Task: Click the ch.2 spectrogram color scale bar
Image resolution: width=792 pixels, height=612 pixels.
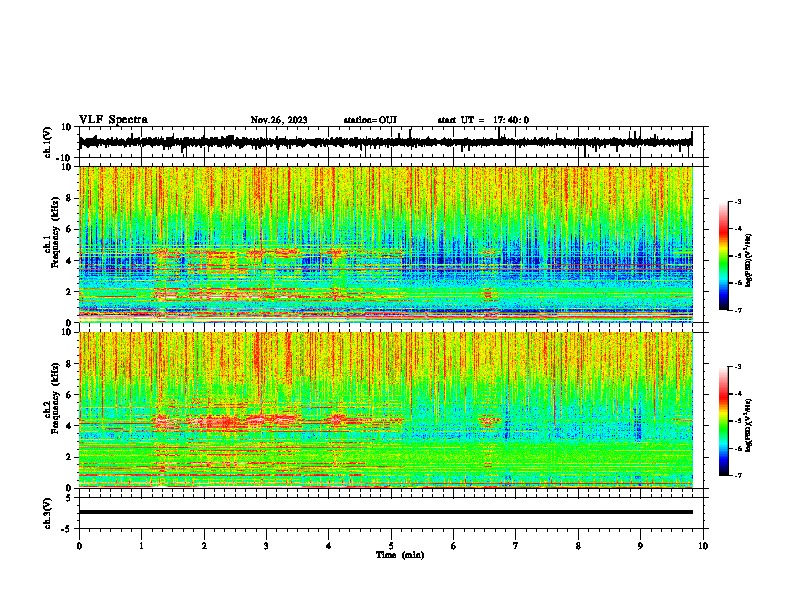Action: point(723,421)
